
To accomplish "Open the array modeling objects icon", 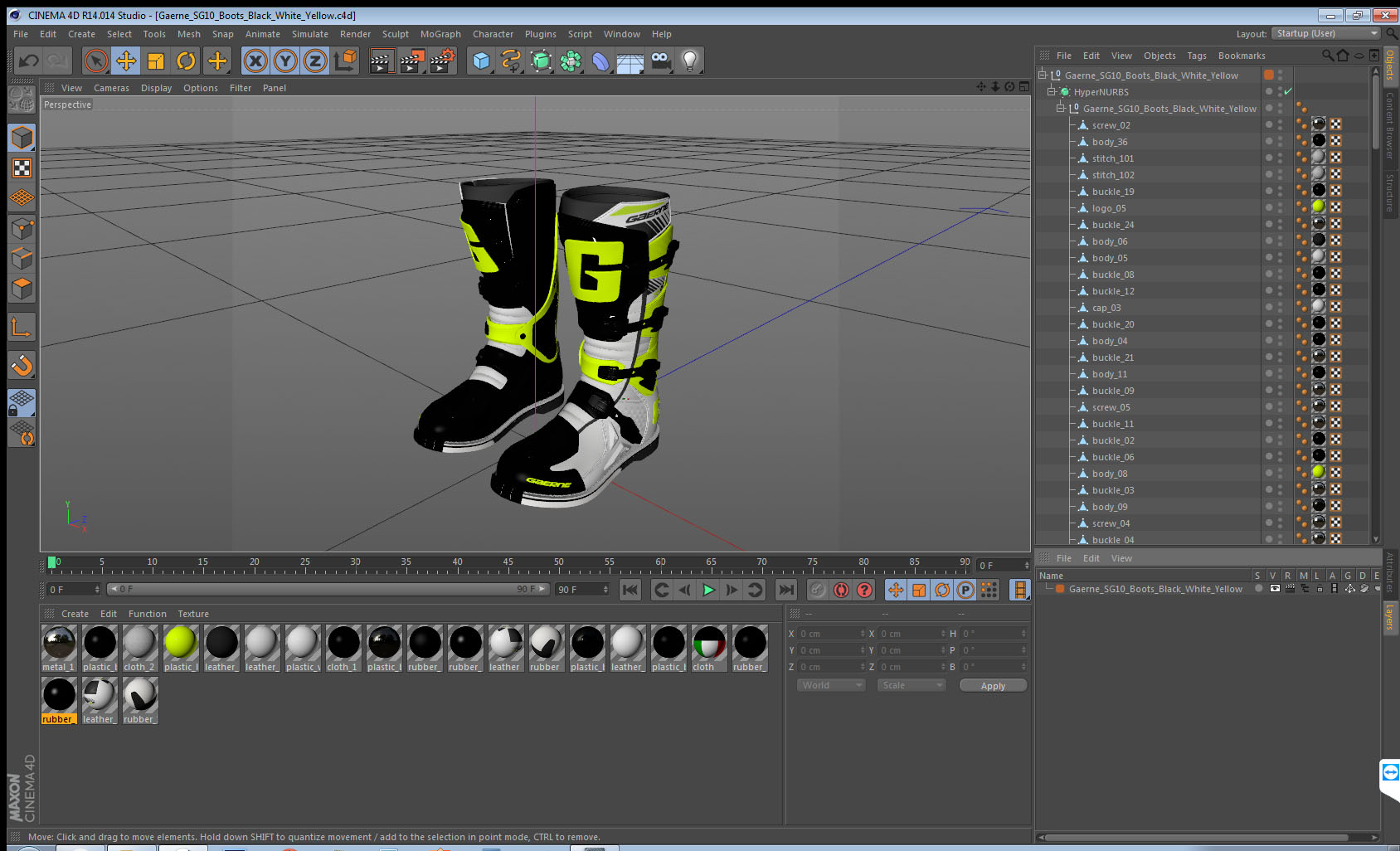I will point(571,61).
